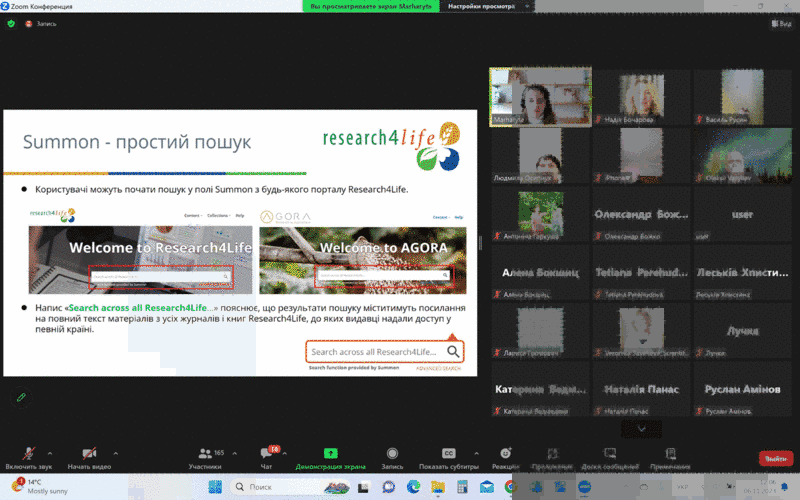Select Руслан Амінов participant tile

point(742,389)
